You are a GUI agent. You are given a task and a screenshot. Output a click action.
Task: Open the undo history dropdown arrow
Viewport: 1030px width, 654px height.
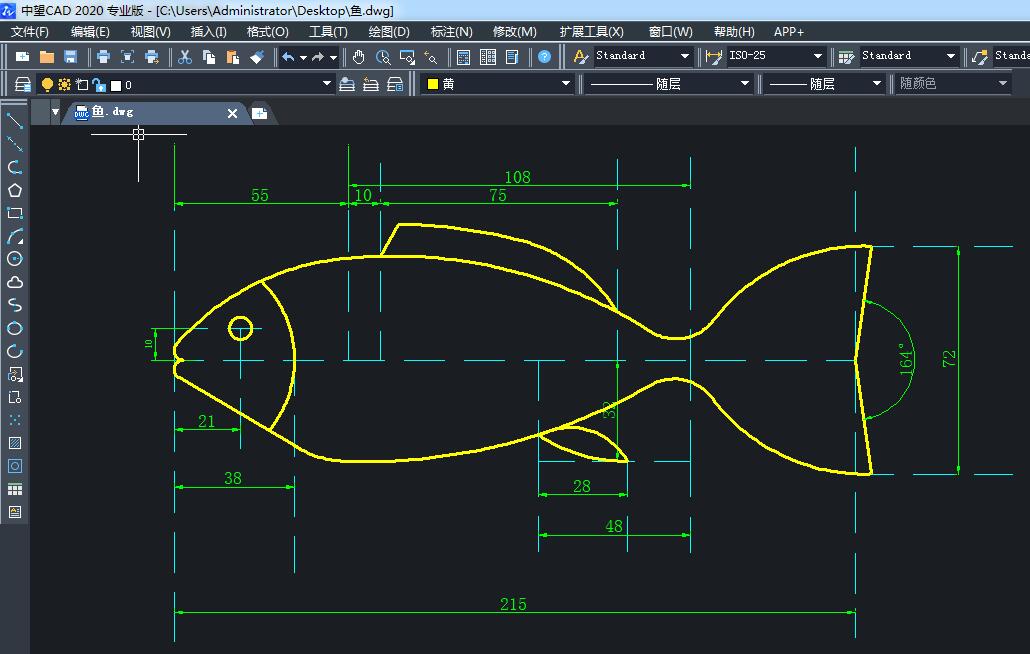coord(303,57)
